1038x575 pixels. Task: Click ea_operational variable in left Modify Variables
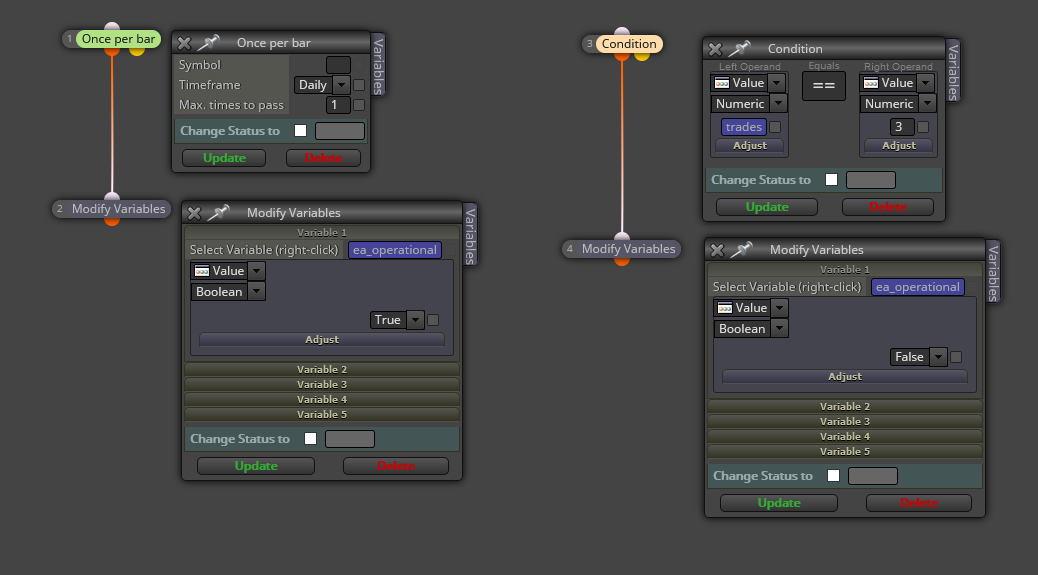pyautogui.click(x=395, y=250)
